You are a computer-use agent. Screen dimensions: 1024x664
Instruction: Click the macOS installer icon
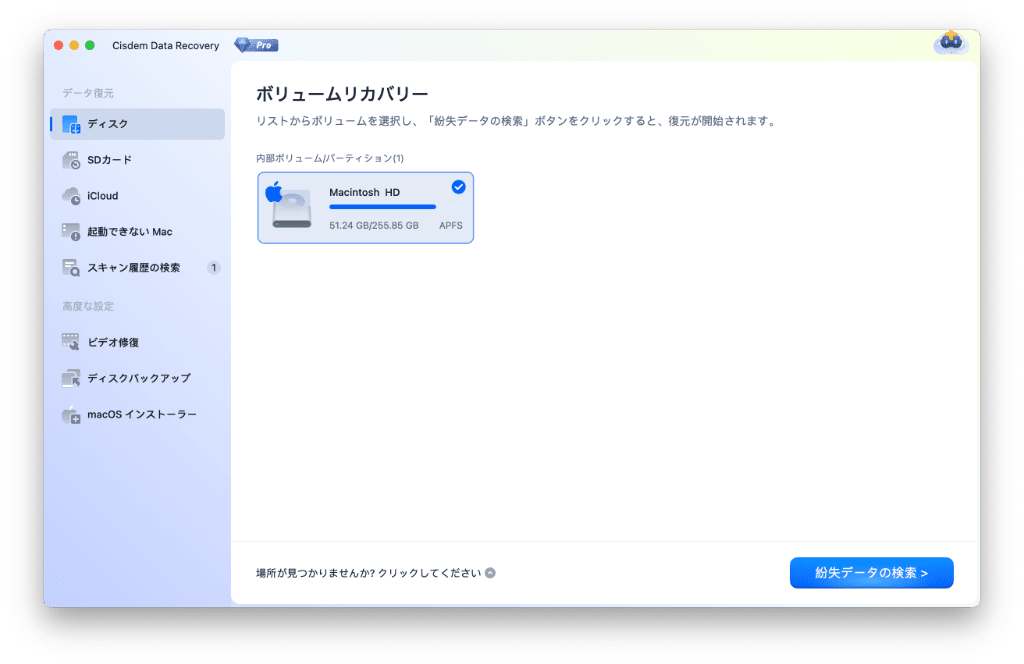[71, 414]
